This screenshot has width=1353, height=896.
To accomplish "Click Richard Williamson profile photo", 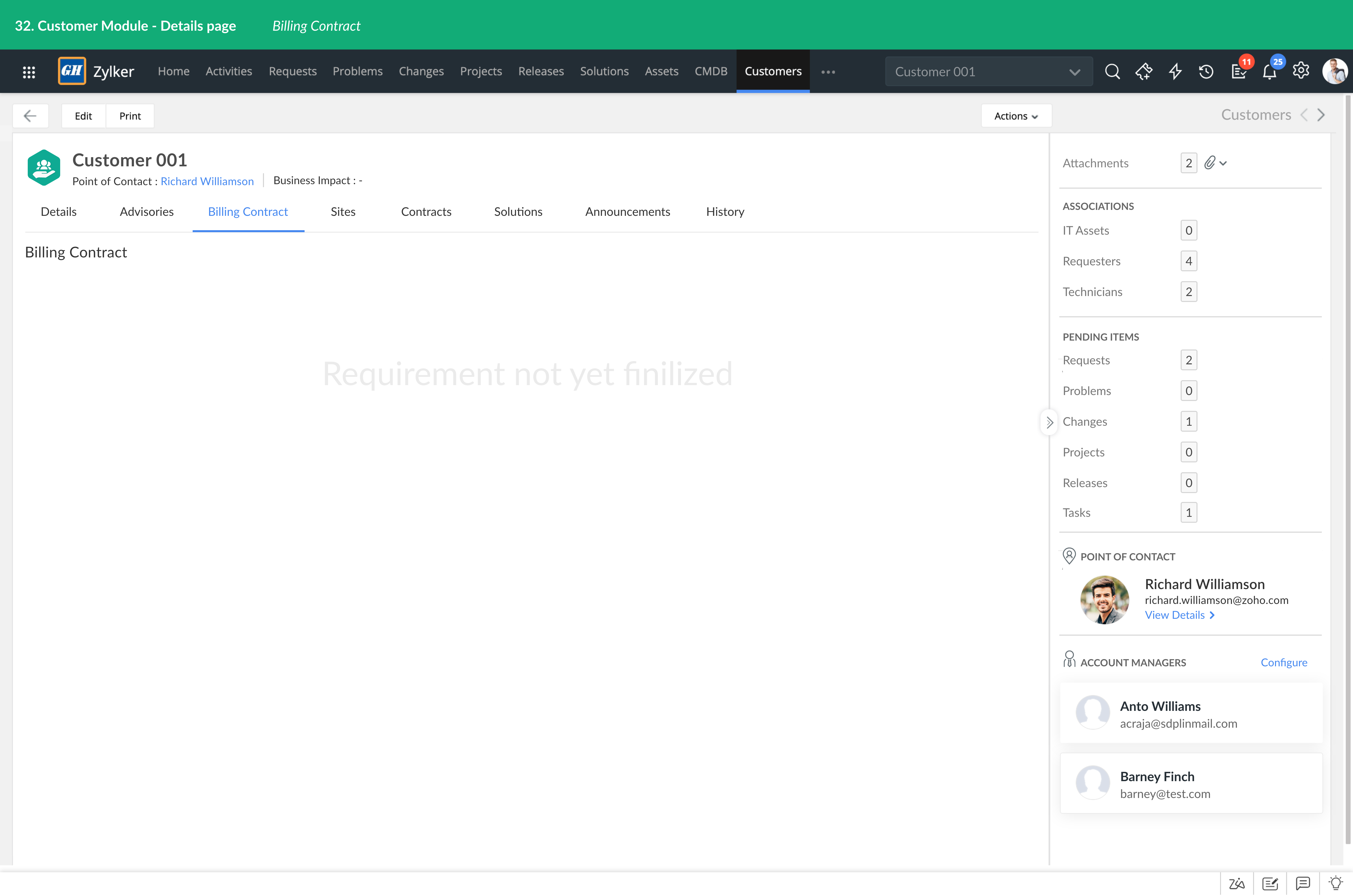I will pyautogui.click(x=1104, y=600).
